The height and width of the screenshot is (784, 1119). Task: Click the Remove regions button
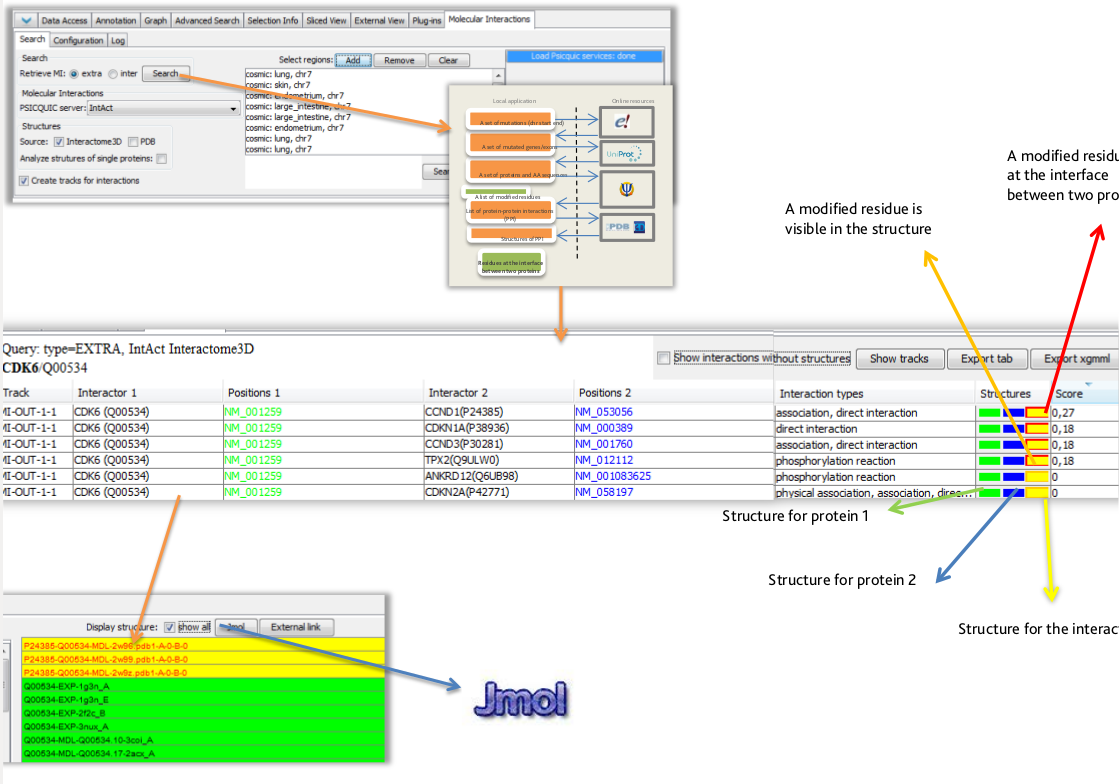(x=400, y=61)
